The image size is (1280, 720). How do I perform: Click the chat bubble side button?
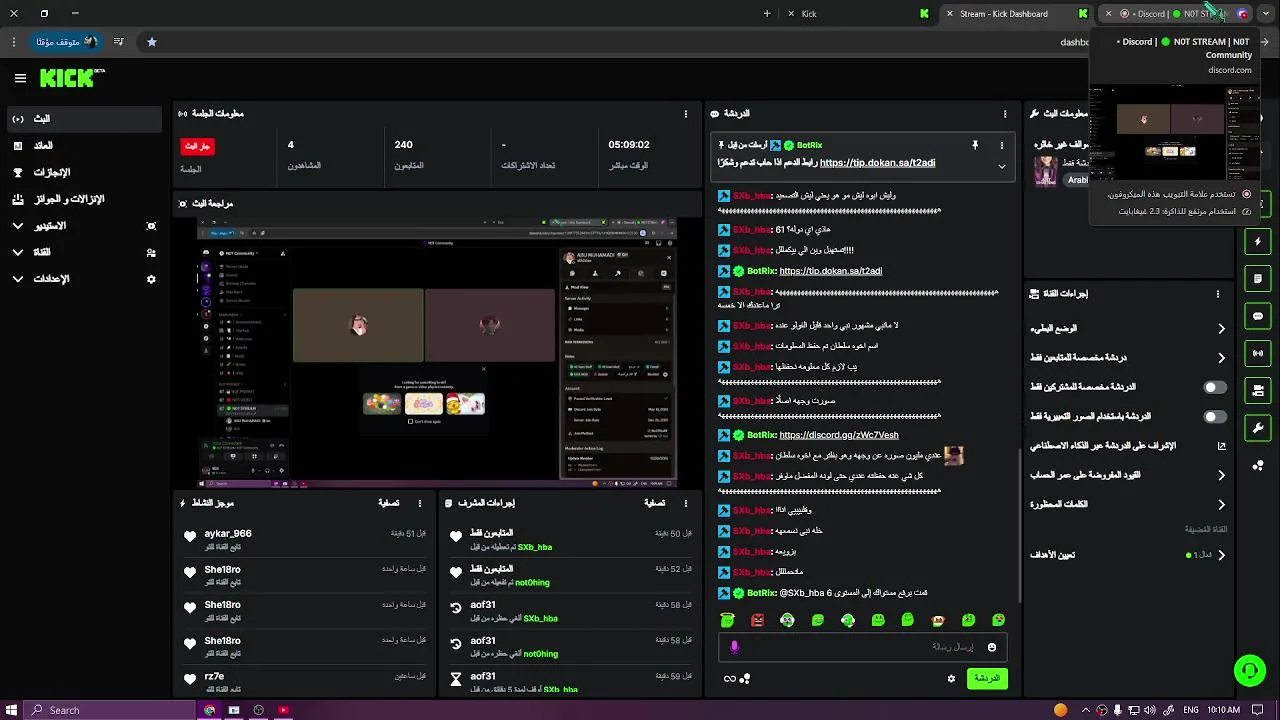click(1258, 316)
